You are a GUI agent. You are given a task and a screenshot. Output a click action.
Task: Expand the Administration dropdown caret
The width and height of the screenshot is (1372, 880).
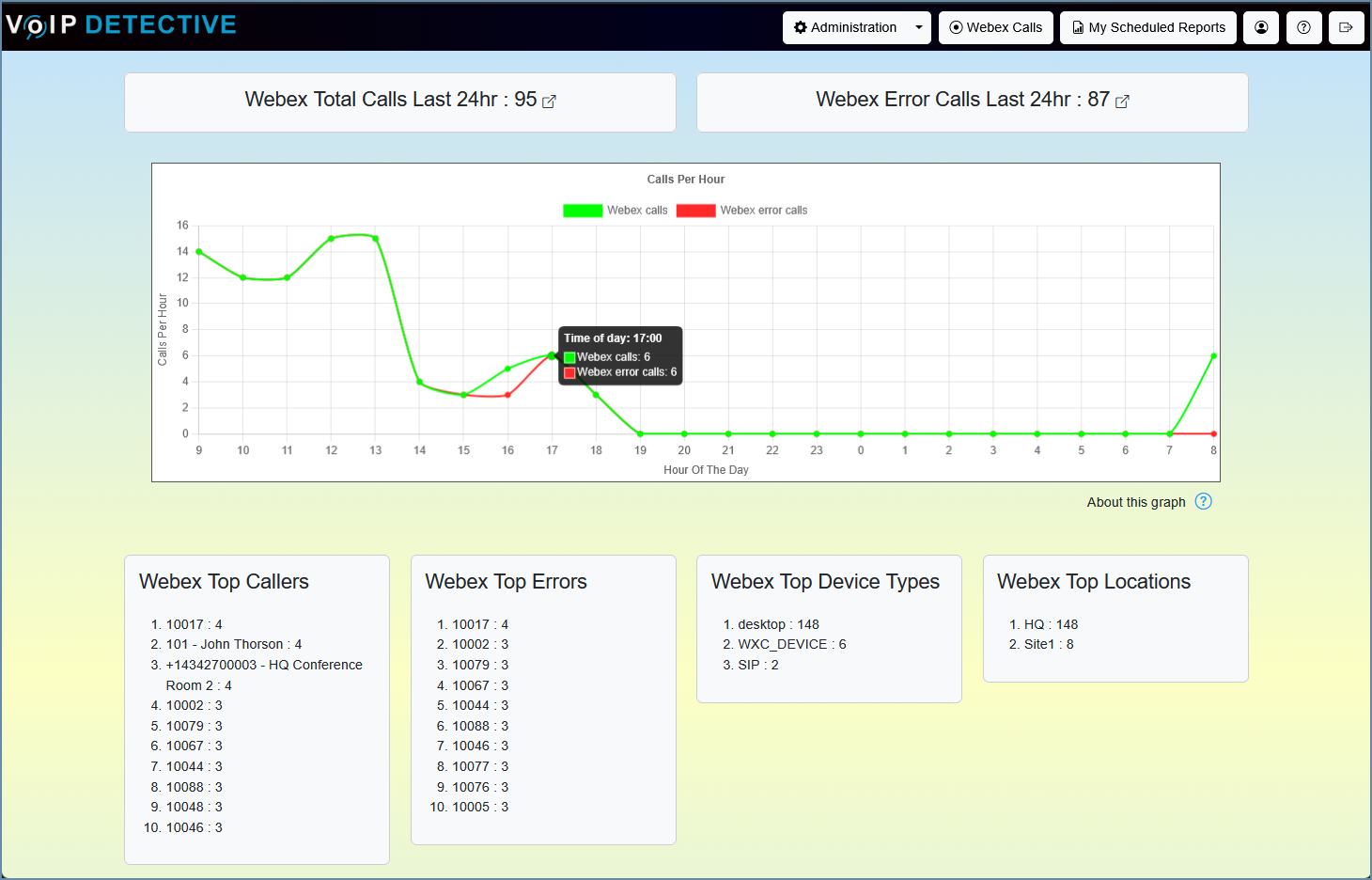pos(919,27)
